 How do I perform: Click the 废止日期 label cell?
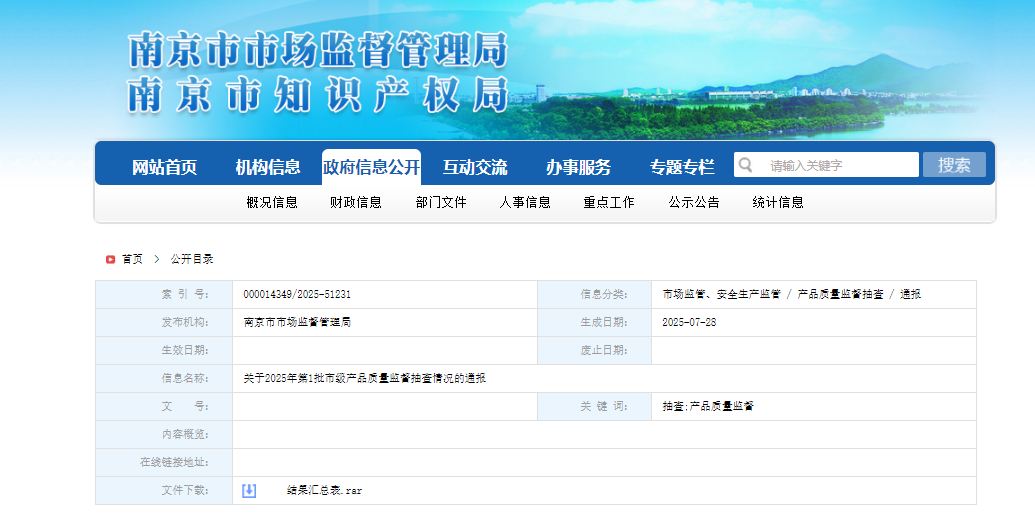coord(595,350)
